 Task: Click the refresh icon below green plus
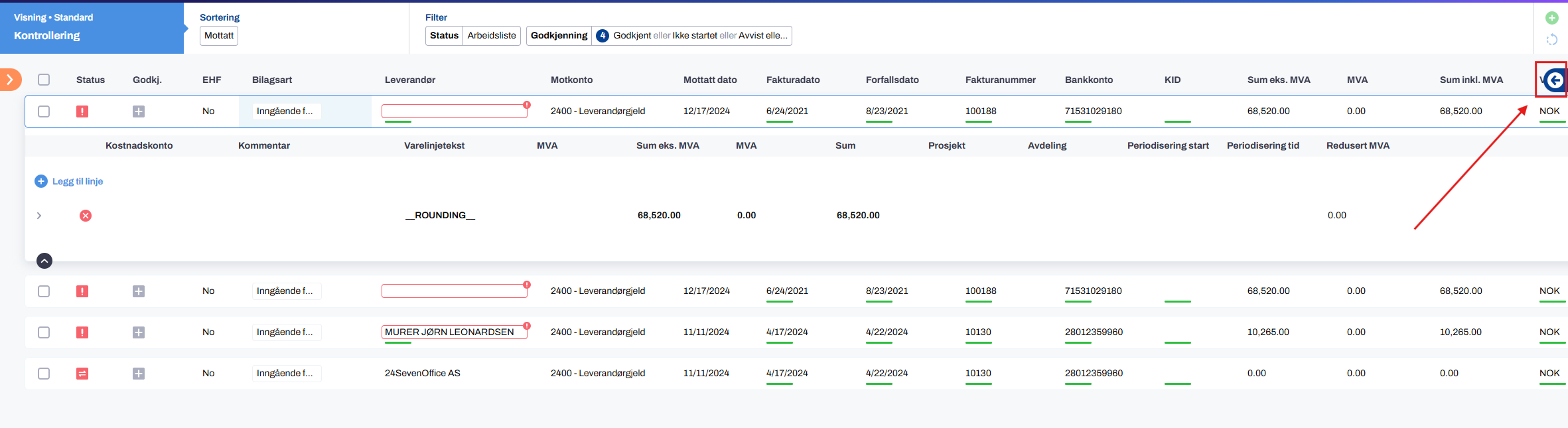1551,40
